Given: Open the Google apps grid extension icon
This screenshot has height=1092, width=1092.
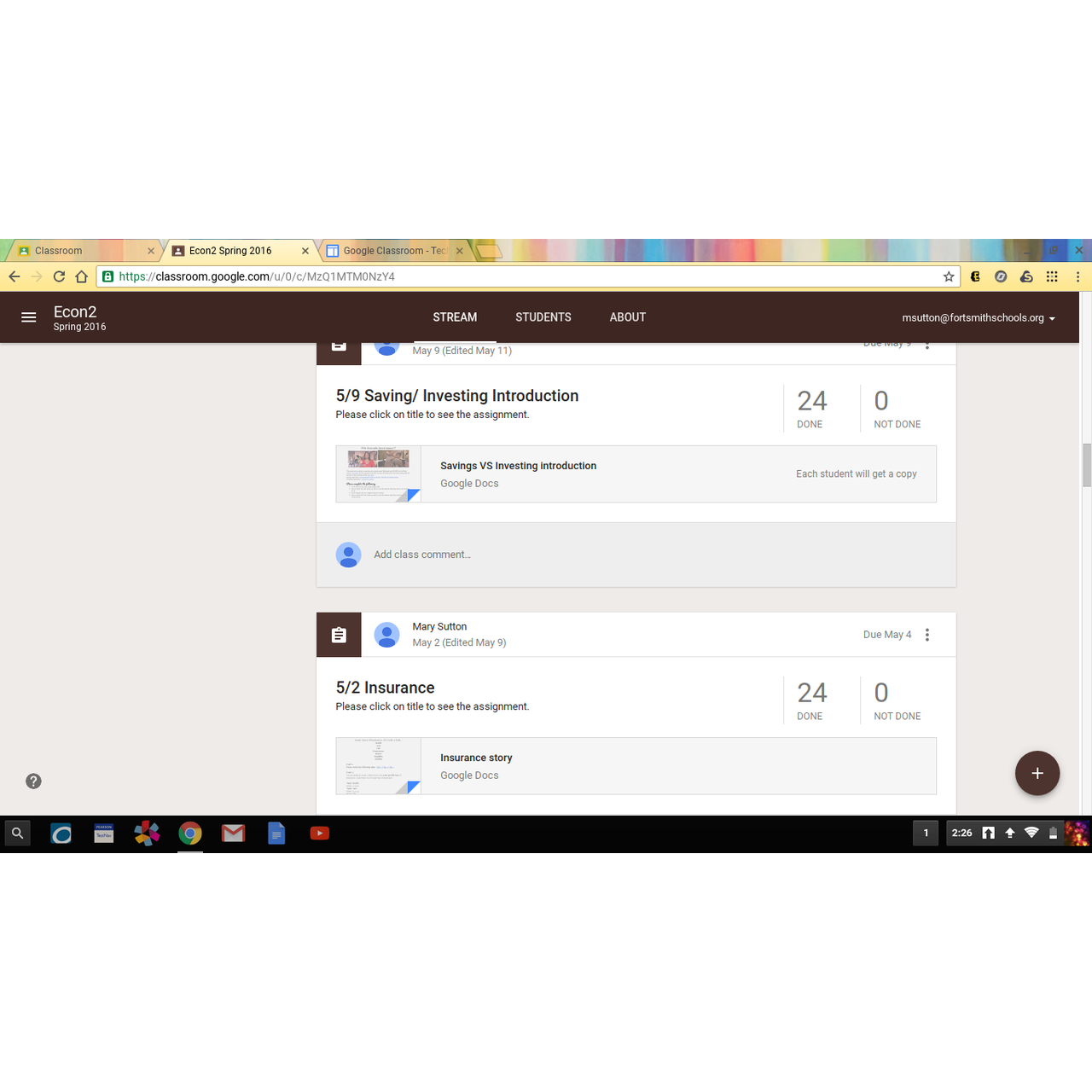Looking at the screenshot, I should pos(1052,276).
